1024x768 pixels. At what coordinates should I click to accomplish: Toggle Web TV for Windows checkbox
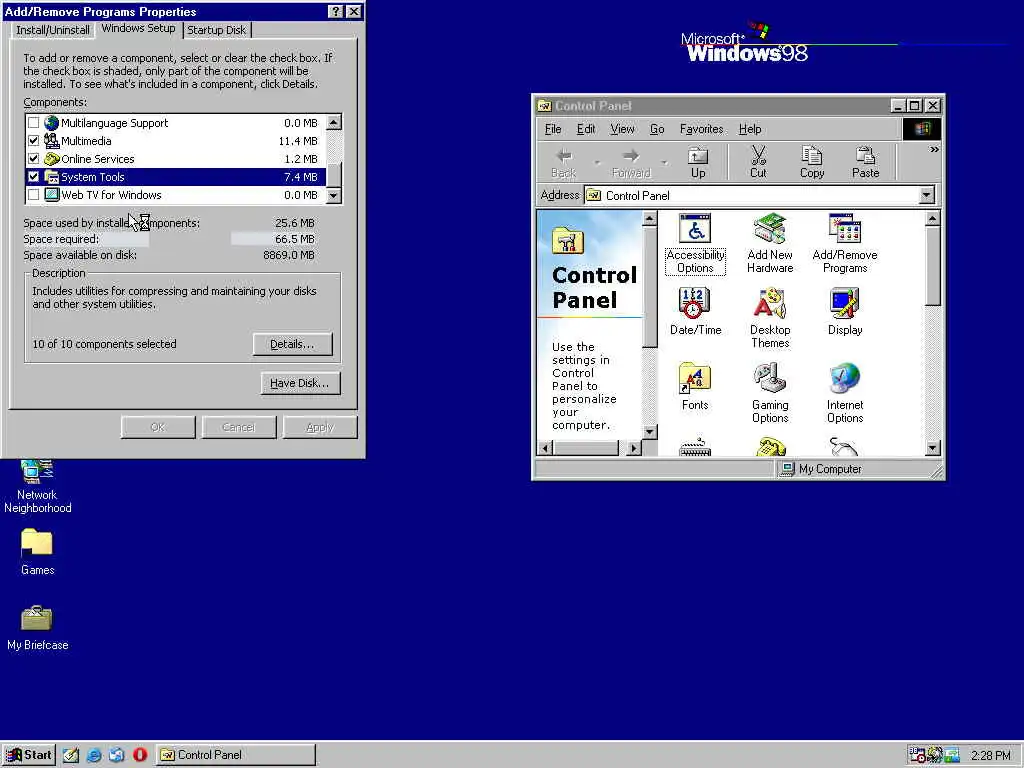pos(33,195)
